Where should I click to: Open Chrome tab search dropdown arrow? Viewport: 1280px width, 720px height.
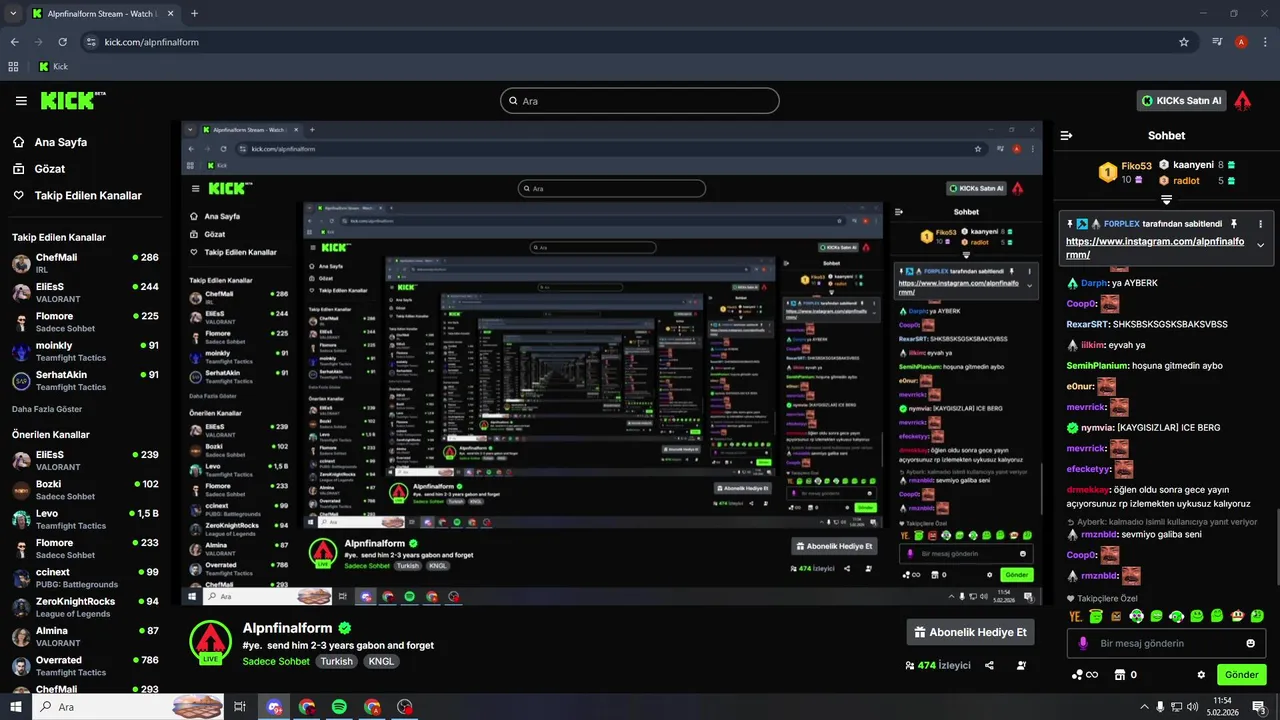click(13, 13)
